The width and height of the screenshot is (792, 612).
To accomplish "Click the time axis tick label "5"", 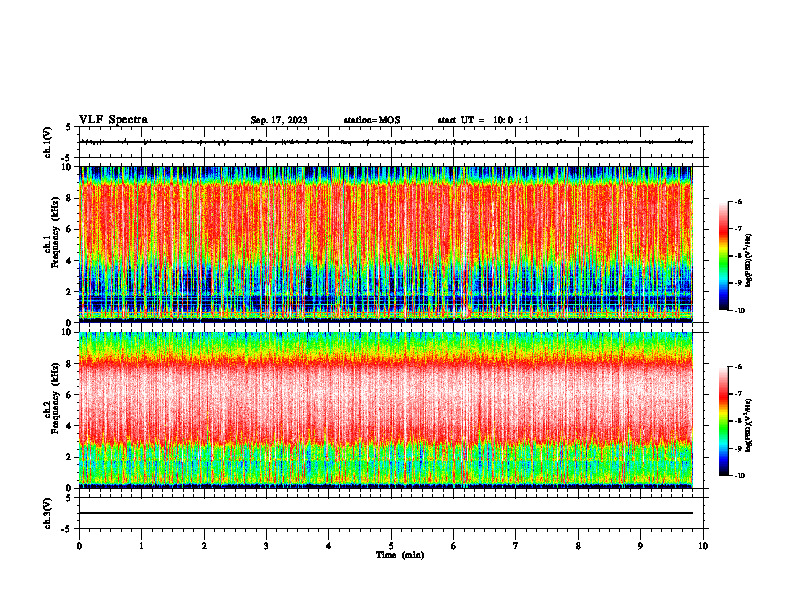I will [x=391, y=546].
